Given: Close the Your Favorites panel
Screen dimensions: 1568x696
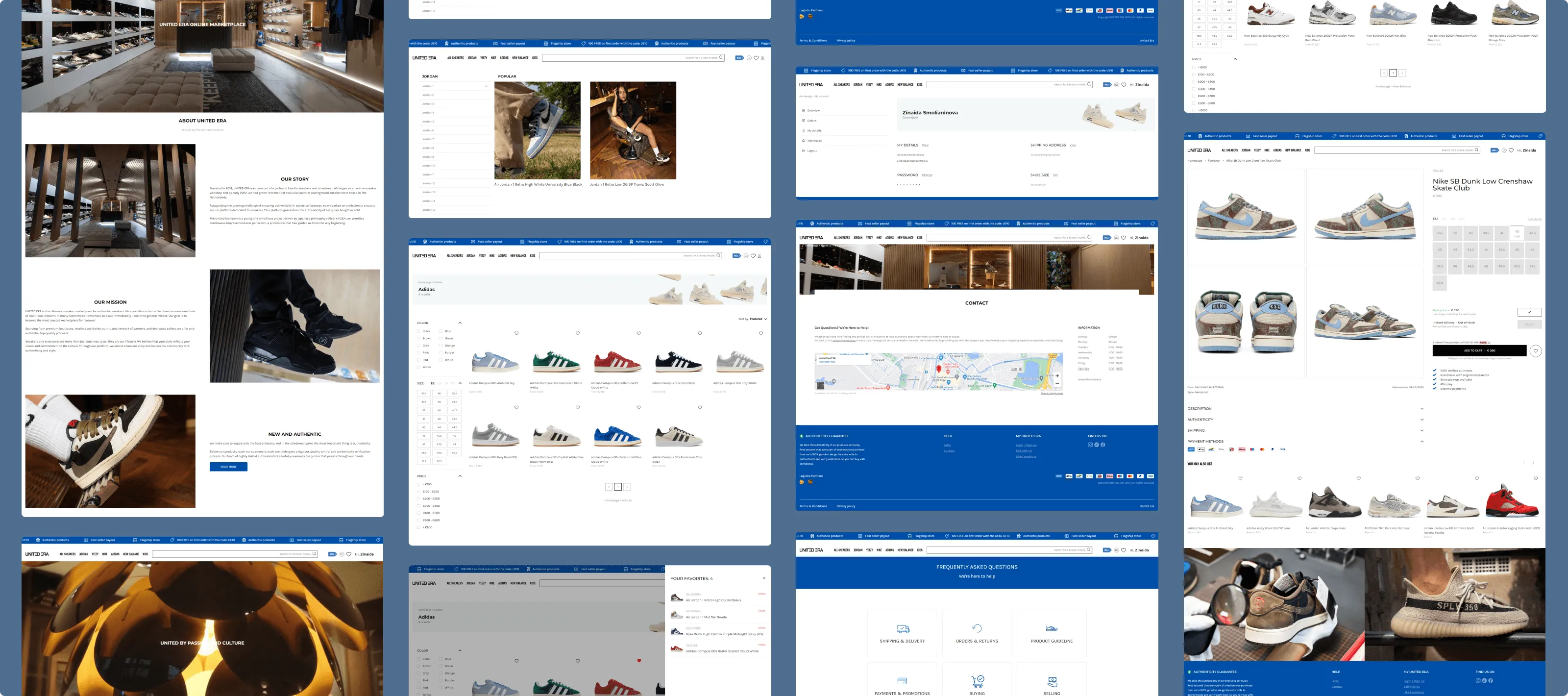Looking at the screenshot, I should coord(764,578).
